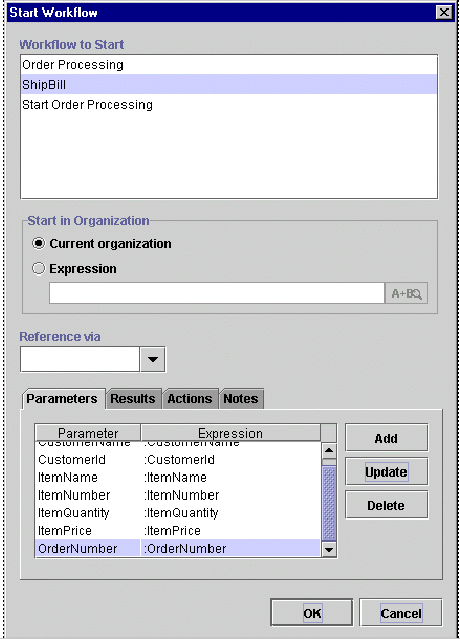The width and height of the screenshot is (460, 639).
Task: Click the Delete button
Action: pos(386,505)
